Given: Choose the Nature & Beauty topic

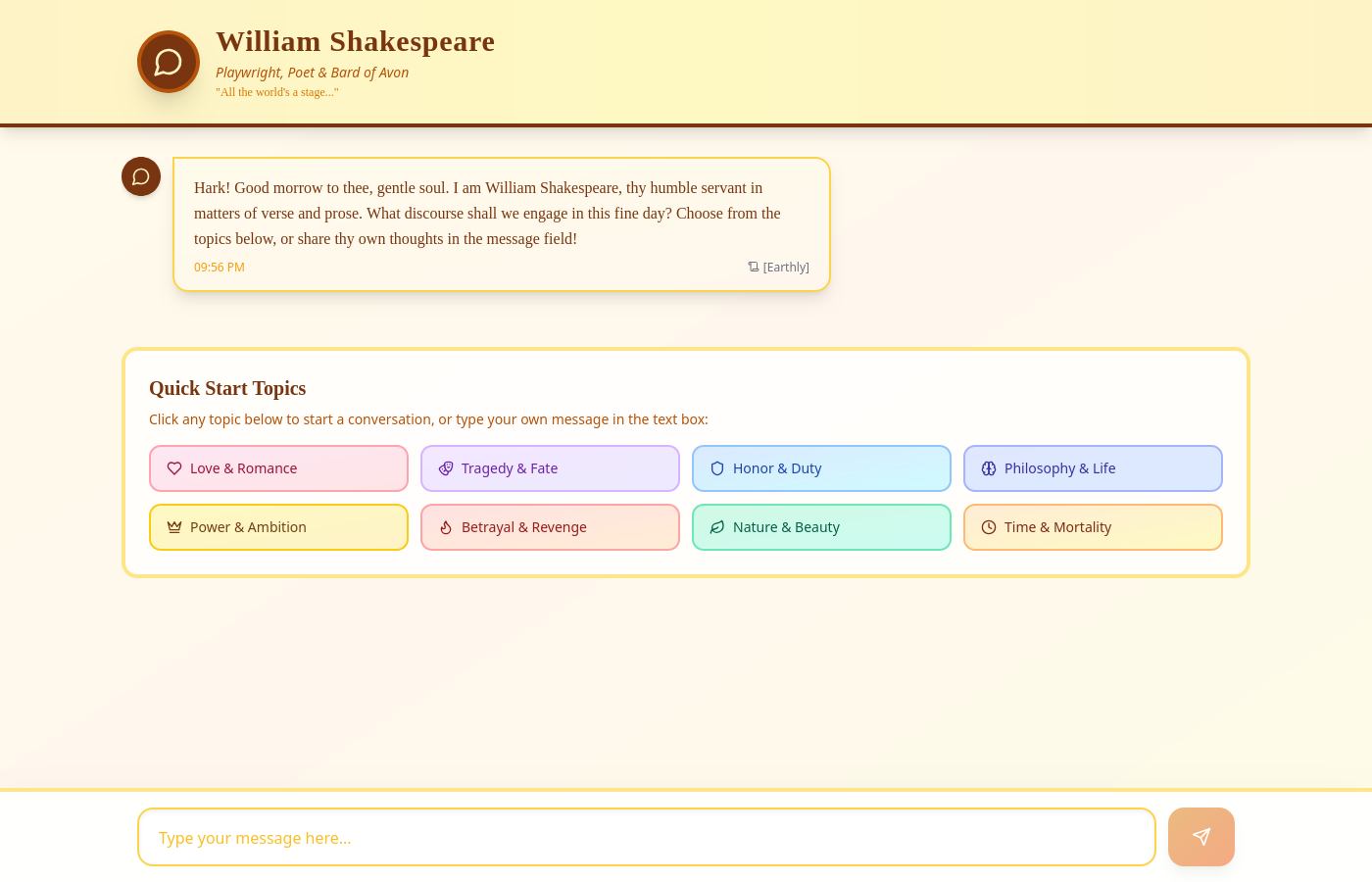Looking at the screenshot, I should 821,527.
